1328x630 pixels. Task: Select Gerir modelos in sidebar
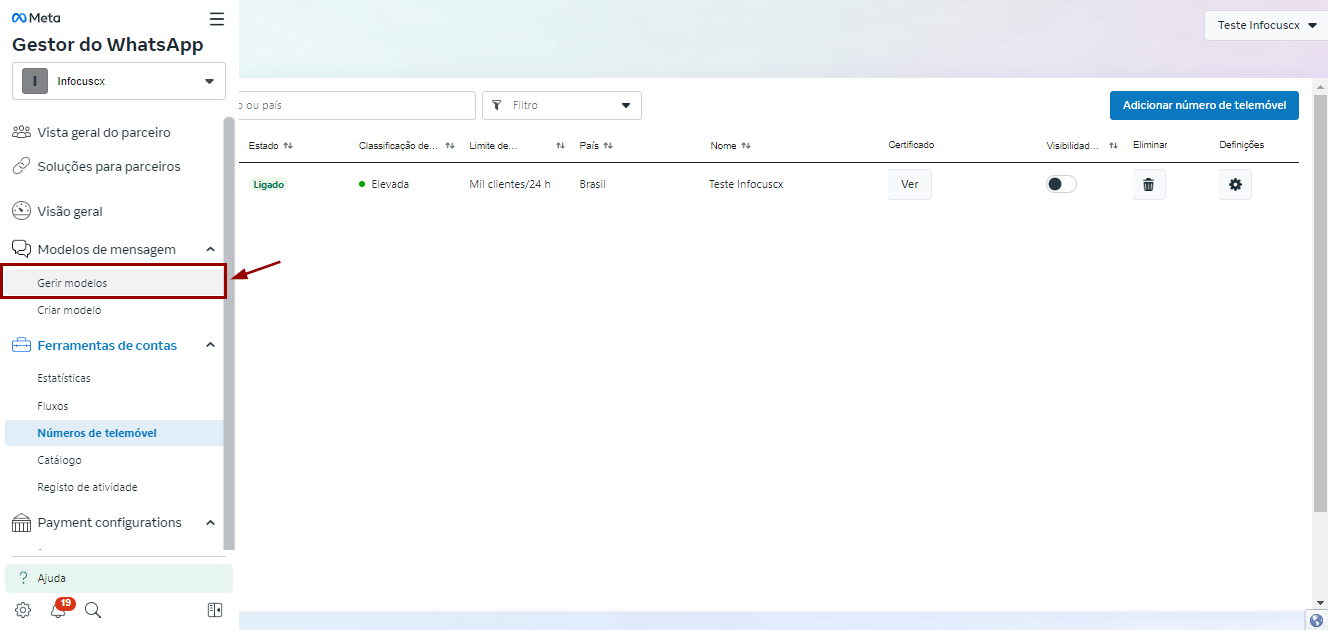[72, 283]
